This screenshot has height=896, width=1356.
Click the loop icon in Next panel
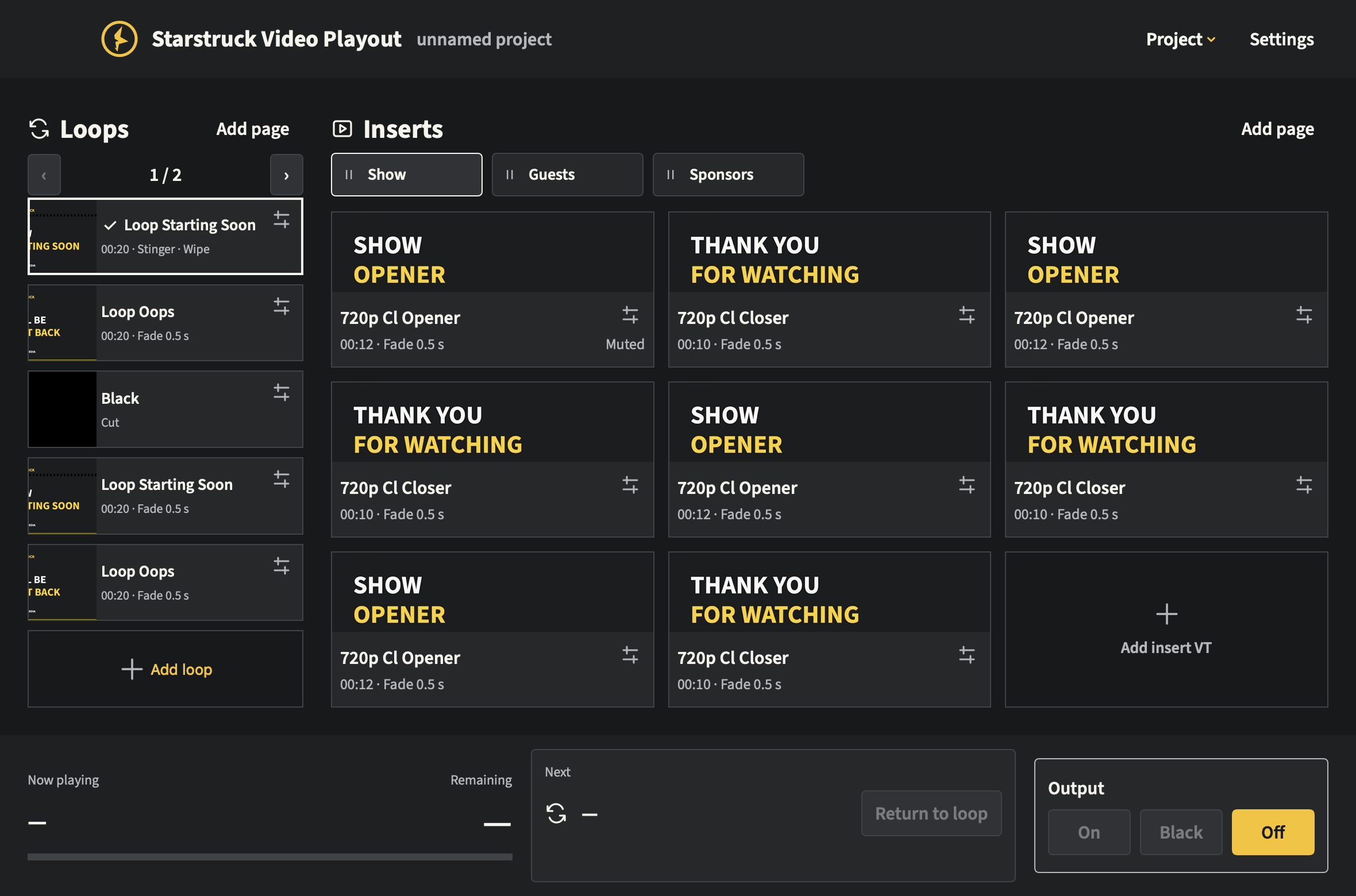(556, 813)
